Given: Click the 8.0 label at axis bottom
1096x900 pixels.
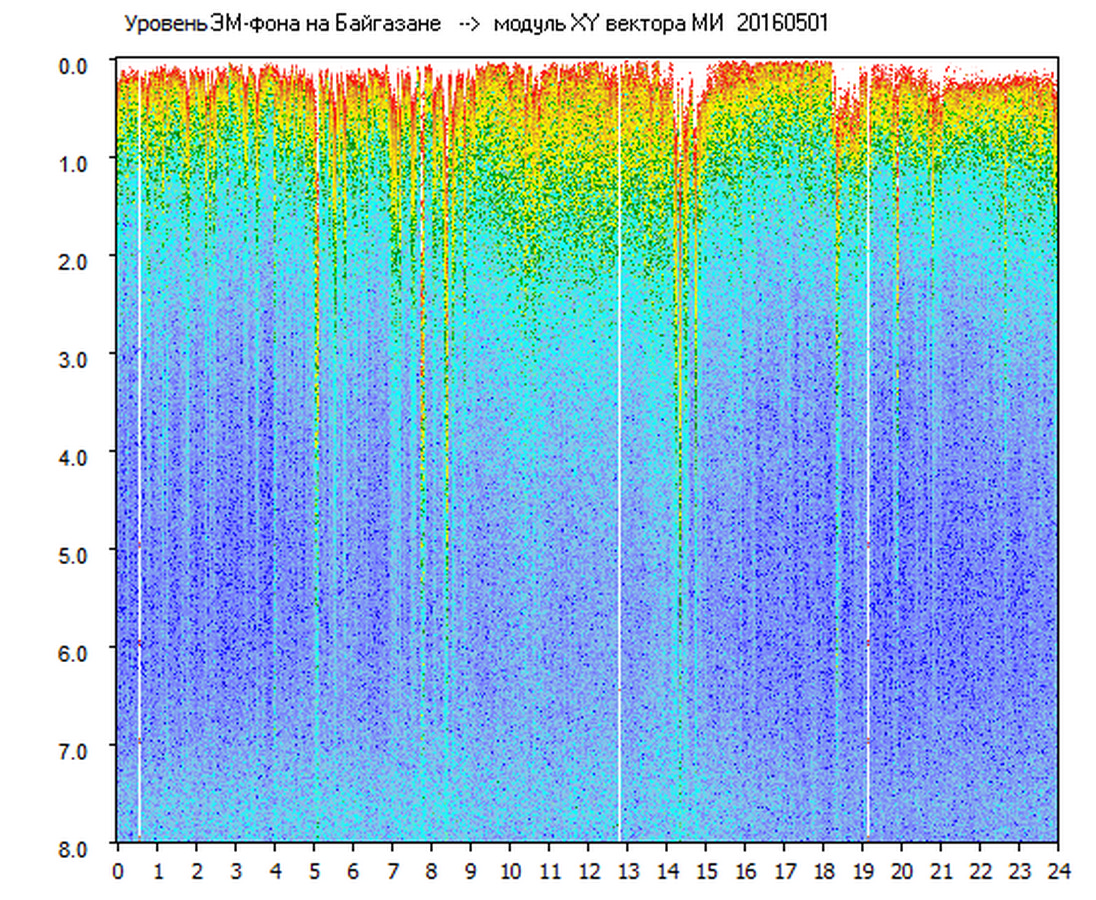Looking at the screenshot, I should 77,847.
